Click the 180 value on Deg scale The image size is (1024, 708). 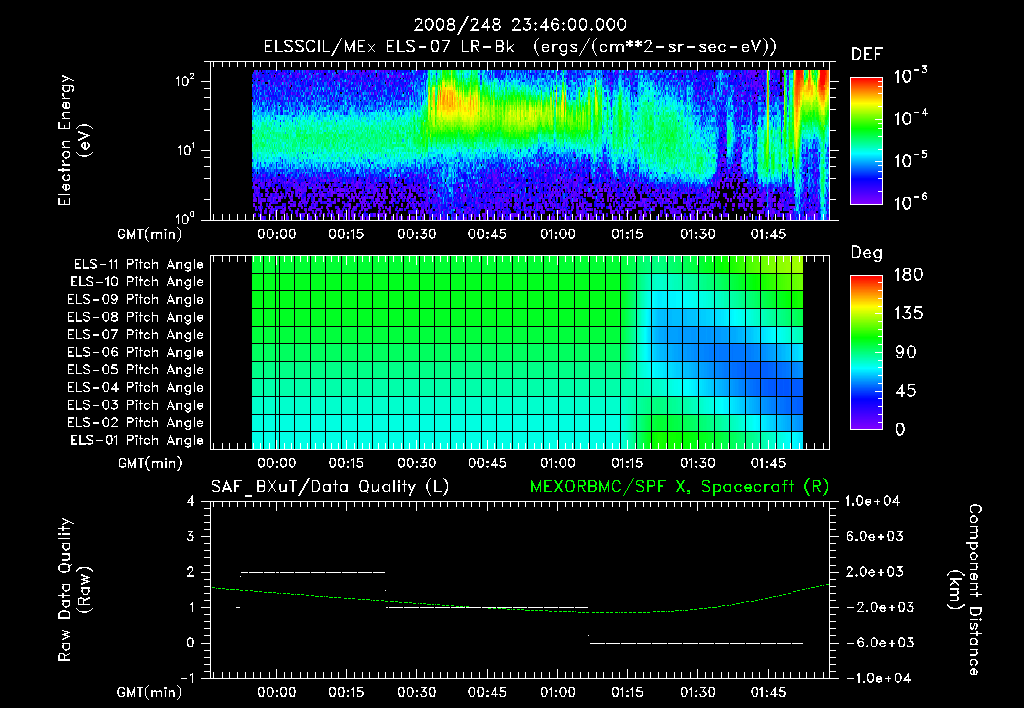pyautogui.click(x=909, y=275)
